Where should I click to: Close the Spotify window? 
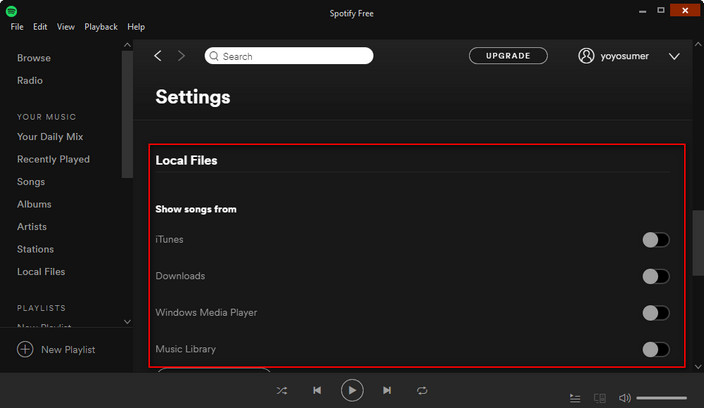685,10
